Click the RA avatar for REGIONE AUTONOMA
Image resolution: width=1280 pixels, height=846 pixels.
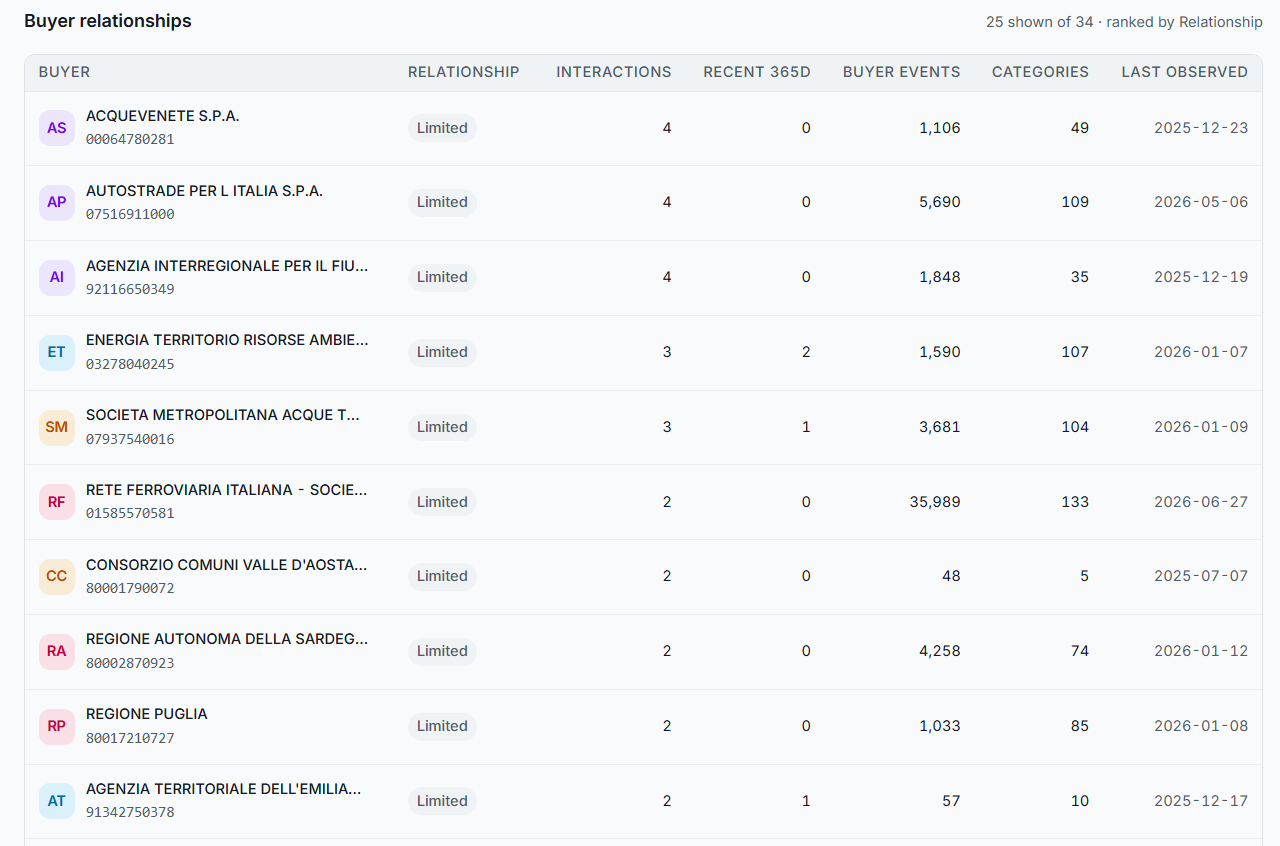point(57,651)
